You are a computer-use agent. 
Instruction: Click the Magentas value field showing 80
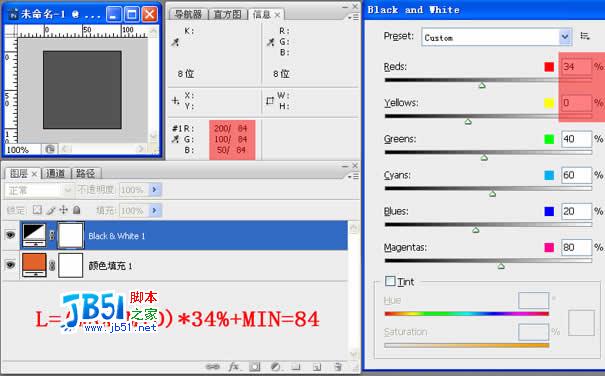(576, 247)
